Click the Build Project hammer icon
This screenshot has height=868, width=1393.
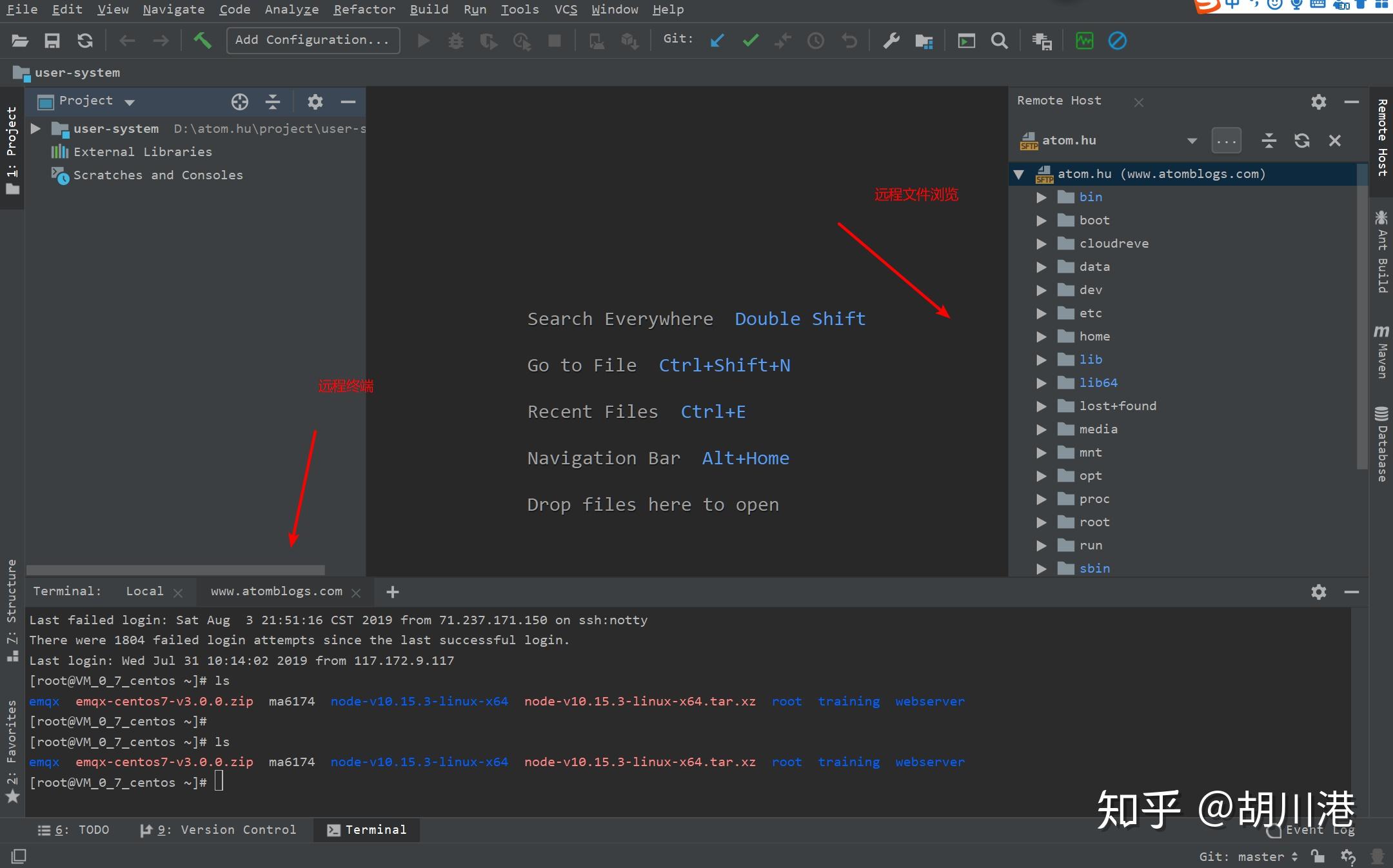pyautogui.click(x=202, y=41)
